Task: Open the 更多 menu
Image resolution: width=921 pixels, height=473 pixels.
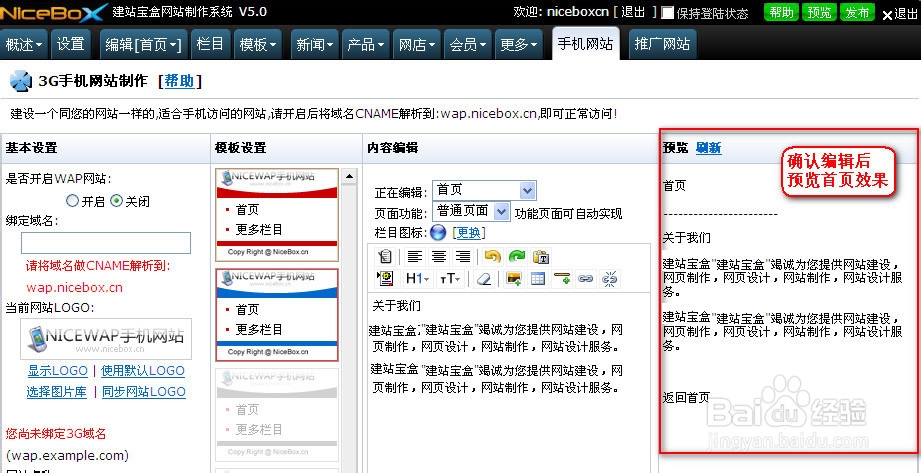Action: (x=519, y=45)
